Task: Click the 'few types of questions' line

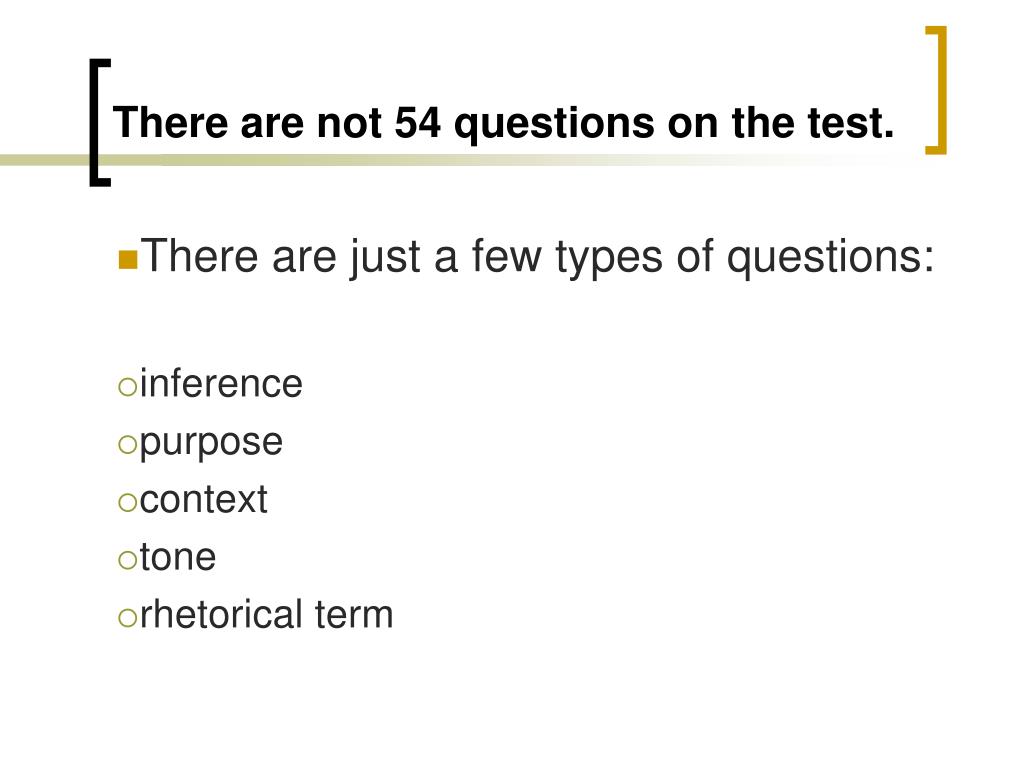Action: click(537, 257)
